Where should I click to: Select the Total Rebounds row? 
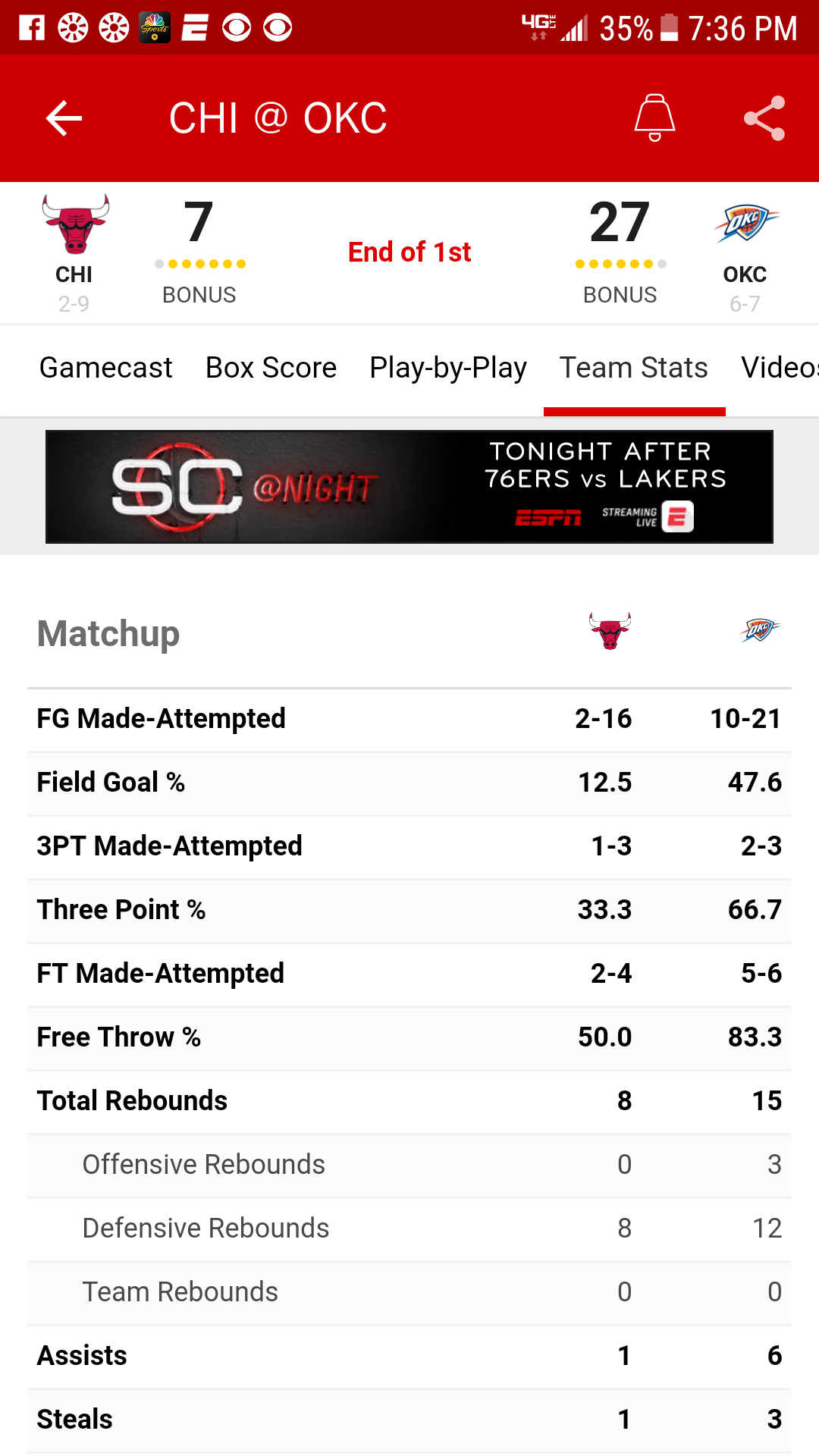(409, 1101)
